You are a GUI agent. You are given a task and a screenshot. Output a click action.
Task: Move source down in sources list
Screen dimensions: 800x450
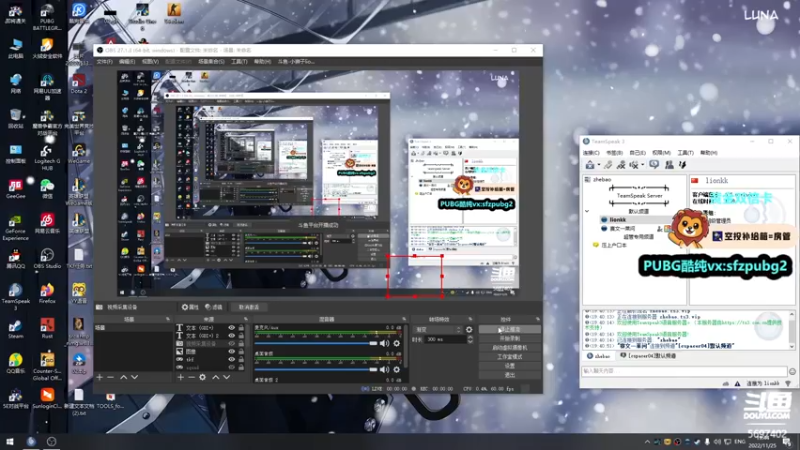pyautogui.click(x=227, y=377)
